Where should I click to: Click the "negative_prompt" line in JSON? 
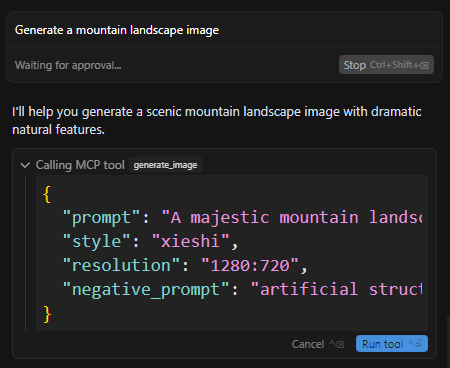pyautogui.click(x=242, y=289)
